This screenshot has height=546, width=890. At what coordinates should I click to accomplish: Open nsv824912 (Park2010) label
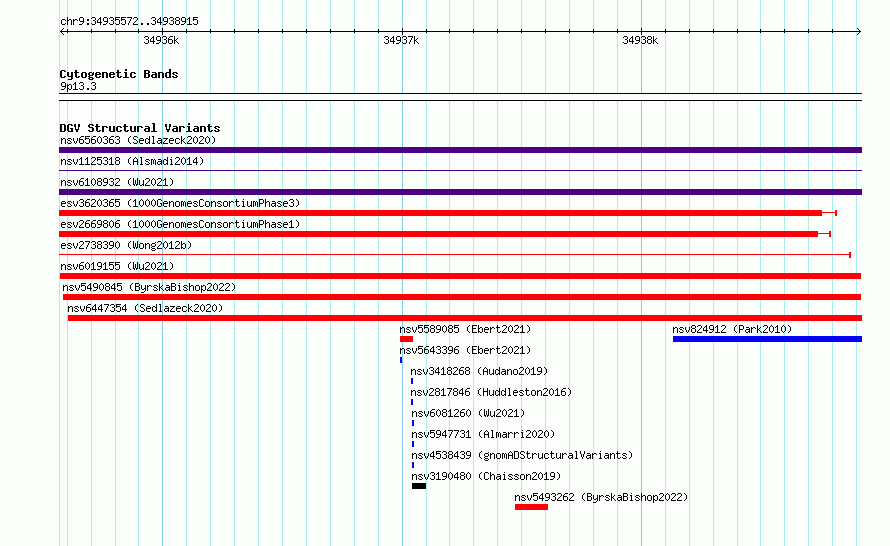[732, 329]
